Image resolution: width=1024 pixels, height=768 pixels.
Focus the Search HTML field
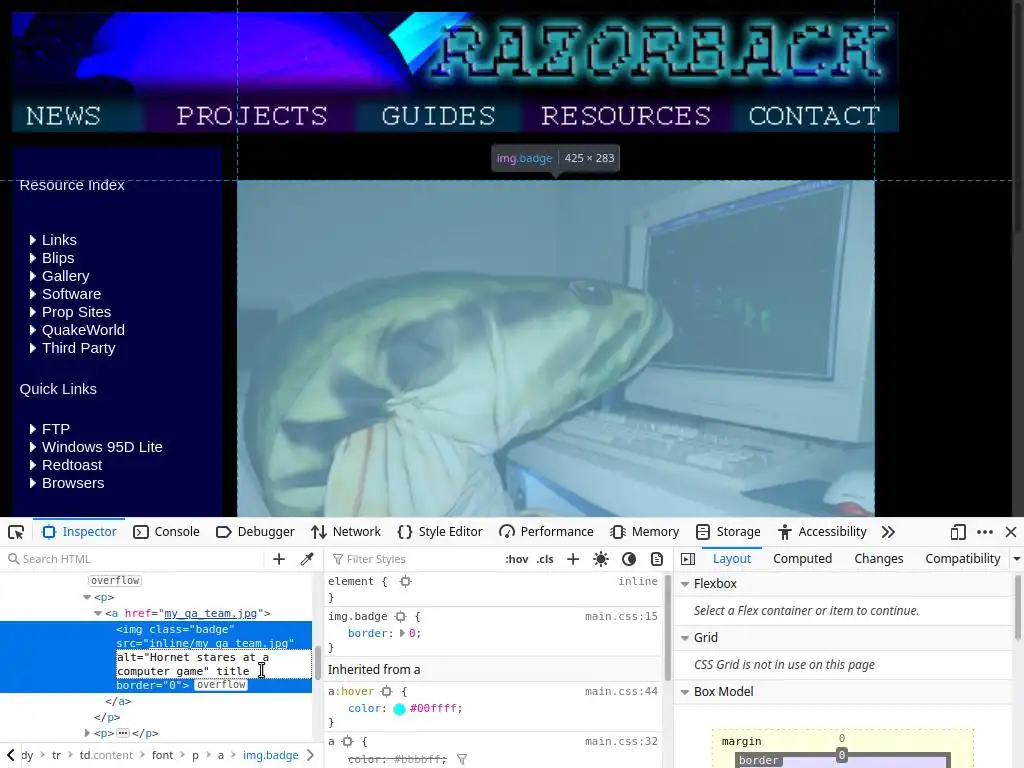pyautogui.click(x=134, y=559)
